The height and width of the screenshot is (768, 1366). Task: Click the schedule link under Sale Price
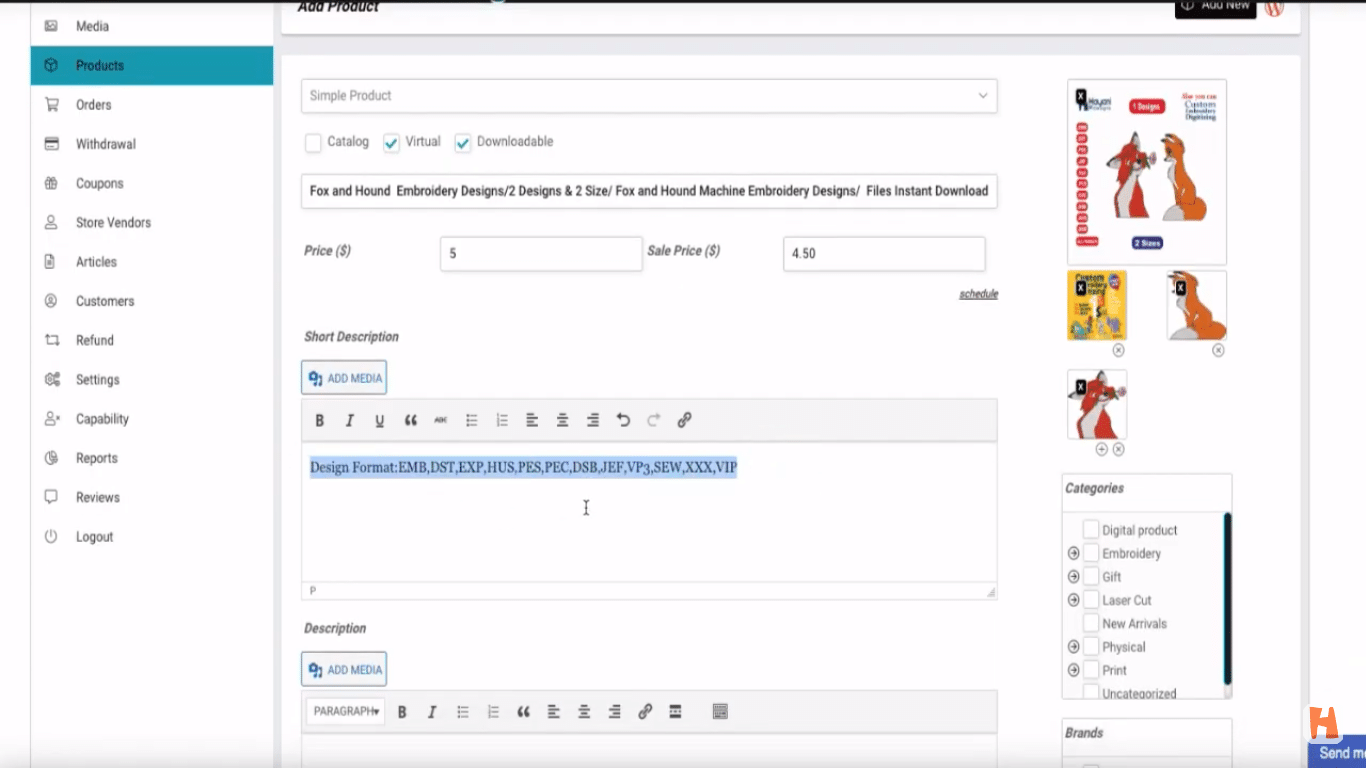click(x=978, y=294)
